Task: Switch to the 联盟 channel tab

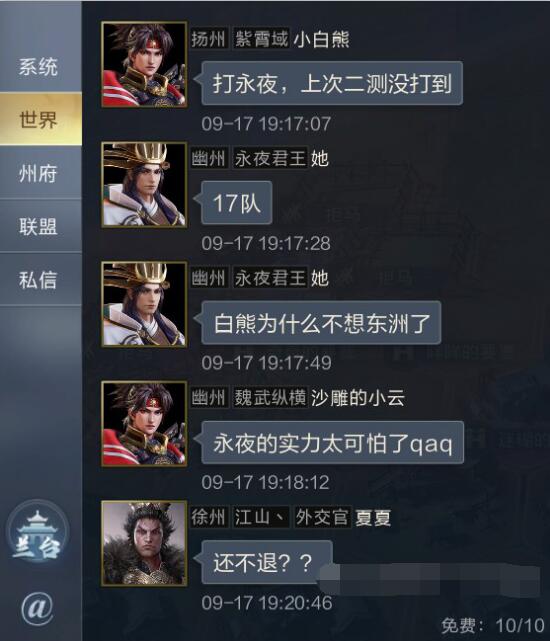Action: (38, 226)
